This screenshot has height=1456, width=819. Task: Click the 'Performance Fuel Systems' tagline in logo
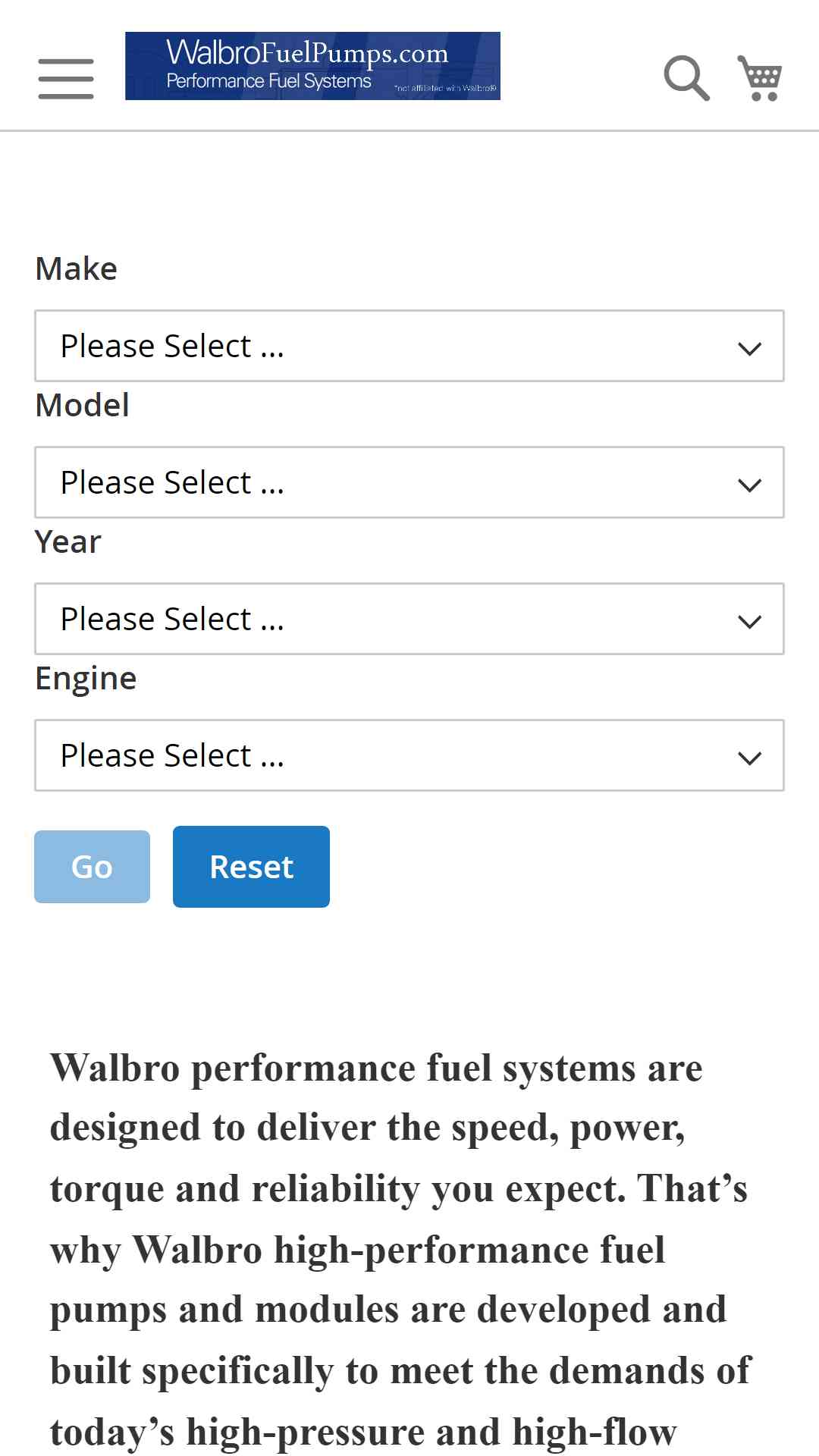pyautogui.click(x=268, y=81)
